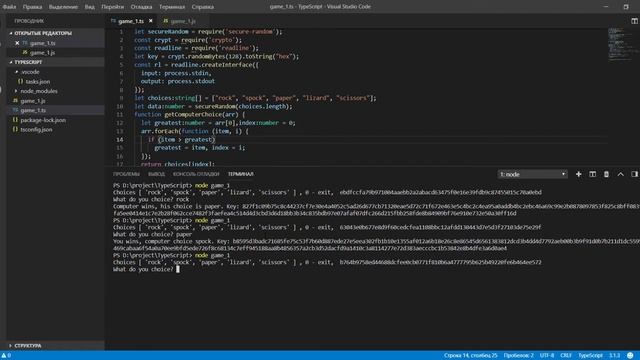Move panel position icon

(x=634, y=174)
